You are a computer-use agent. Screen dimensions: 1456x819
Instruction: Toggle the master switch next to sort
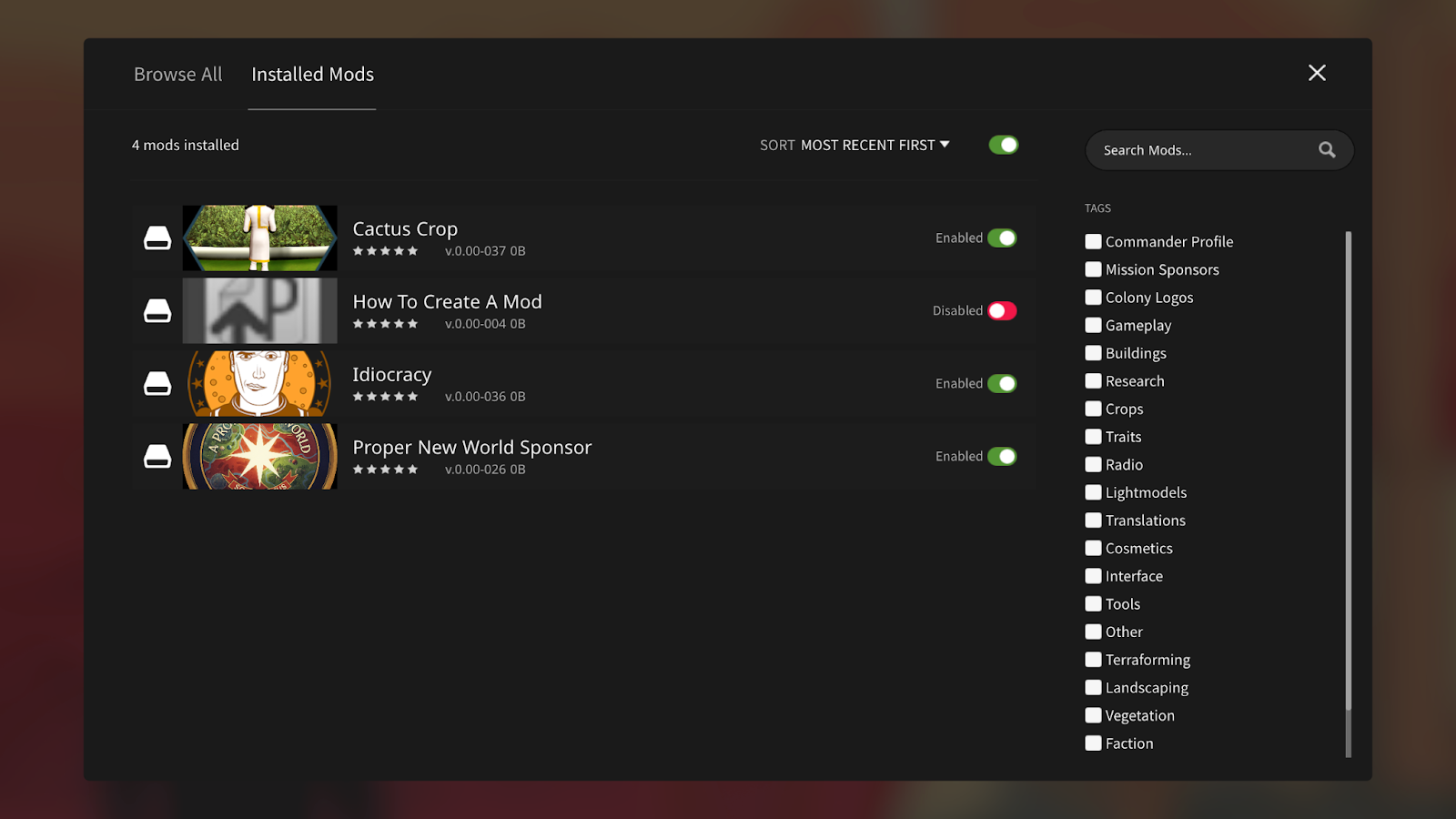[x=1004, y=146]
